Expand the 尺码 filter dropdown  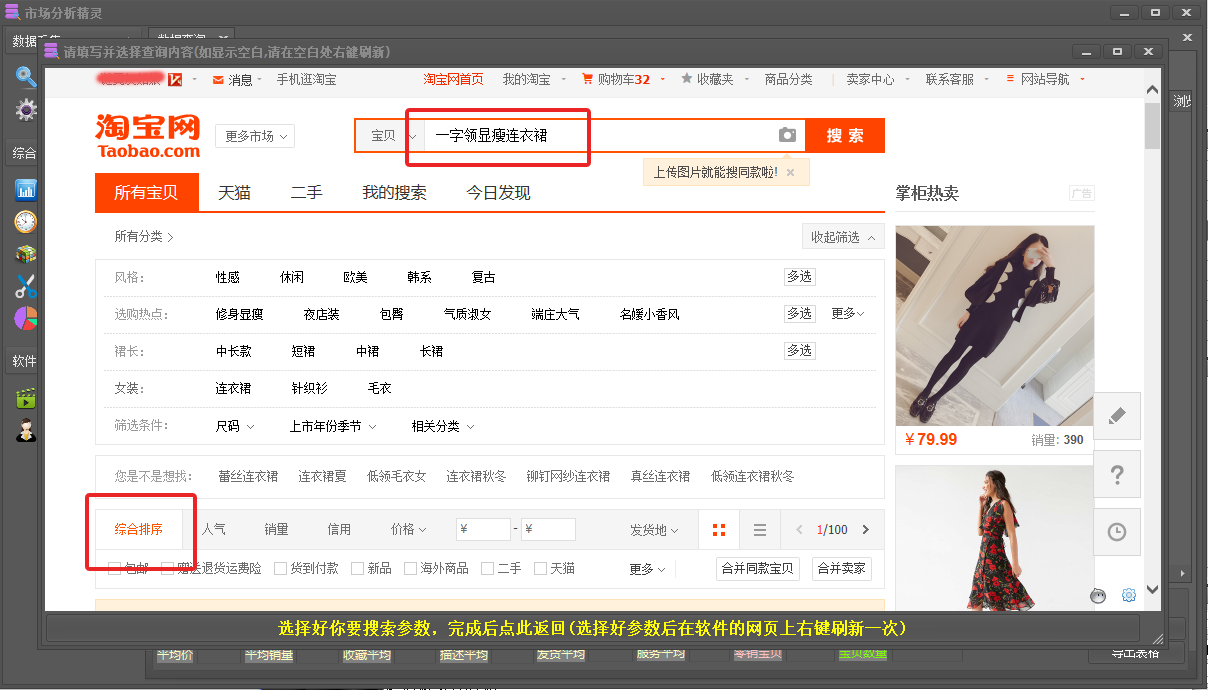235,426
